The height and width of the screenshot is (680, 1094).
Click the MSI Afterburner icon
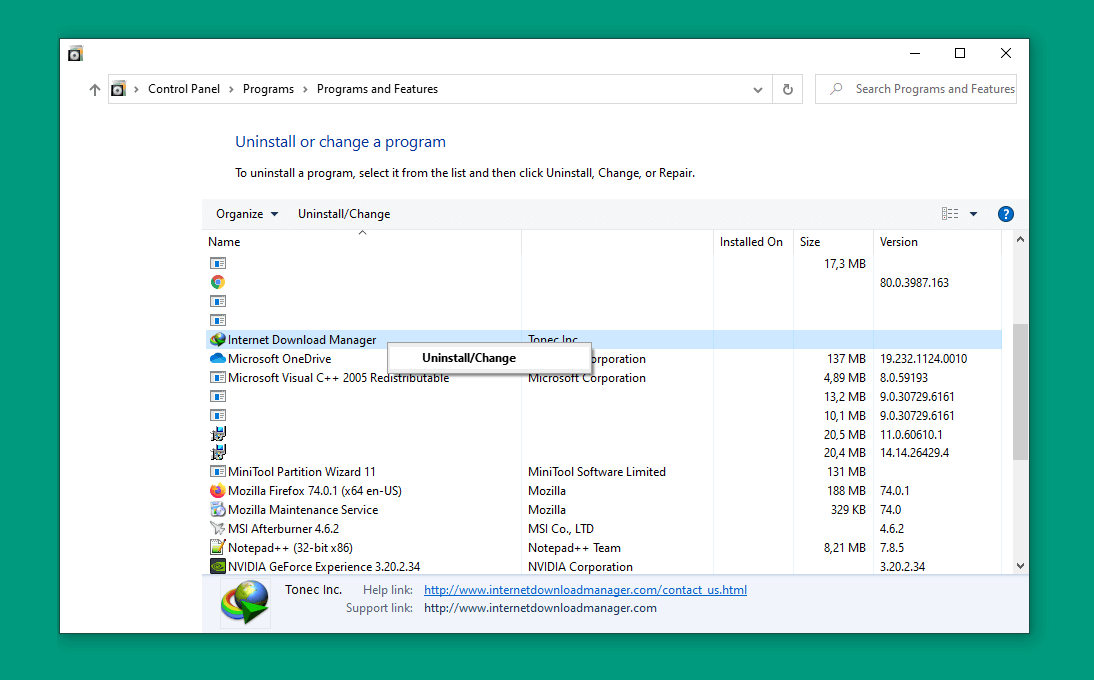coord(218,528)
